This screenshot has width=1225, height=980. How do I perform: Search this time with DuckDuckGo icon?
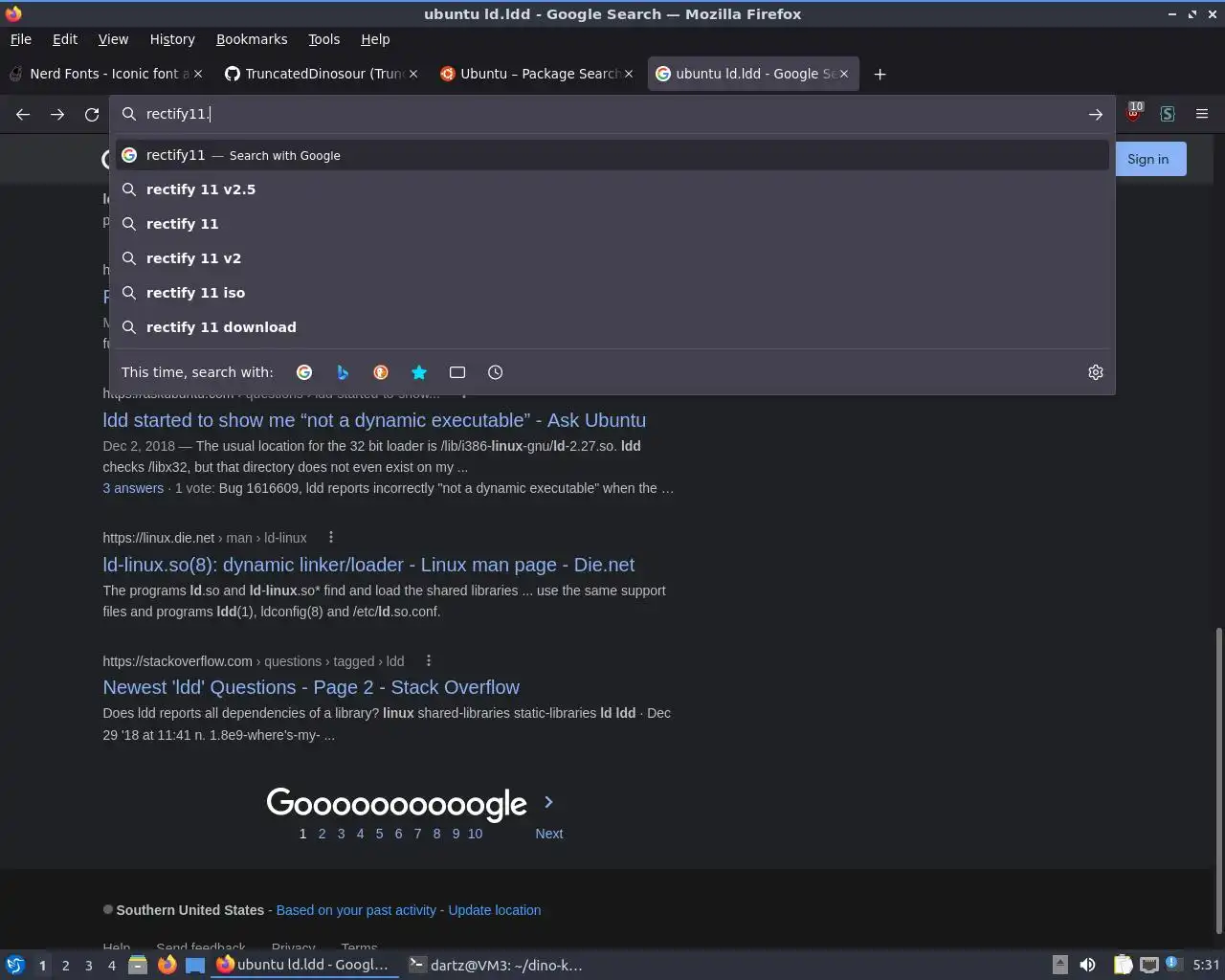(381, 372)
